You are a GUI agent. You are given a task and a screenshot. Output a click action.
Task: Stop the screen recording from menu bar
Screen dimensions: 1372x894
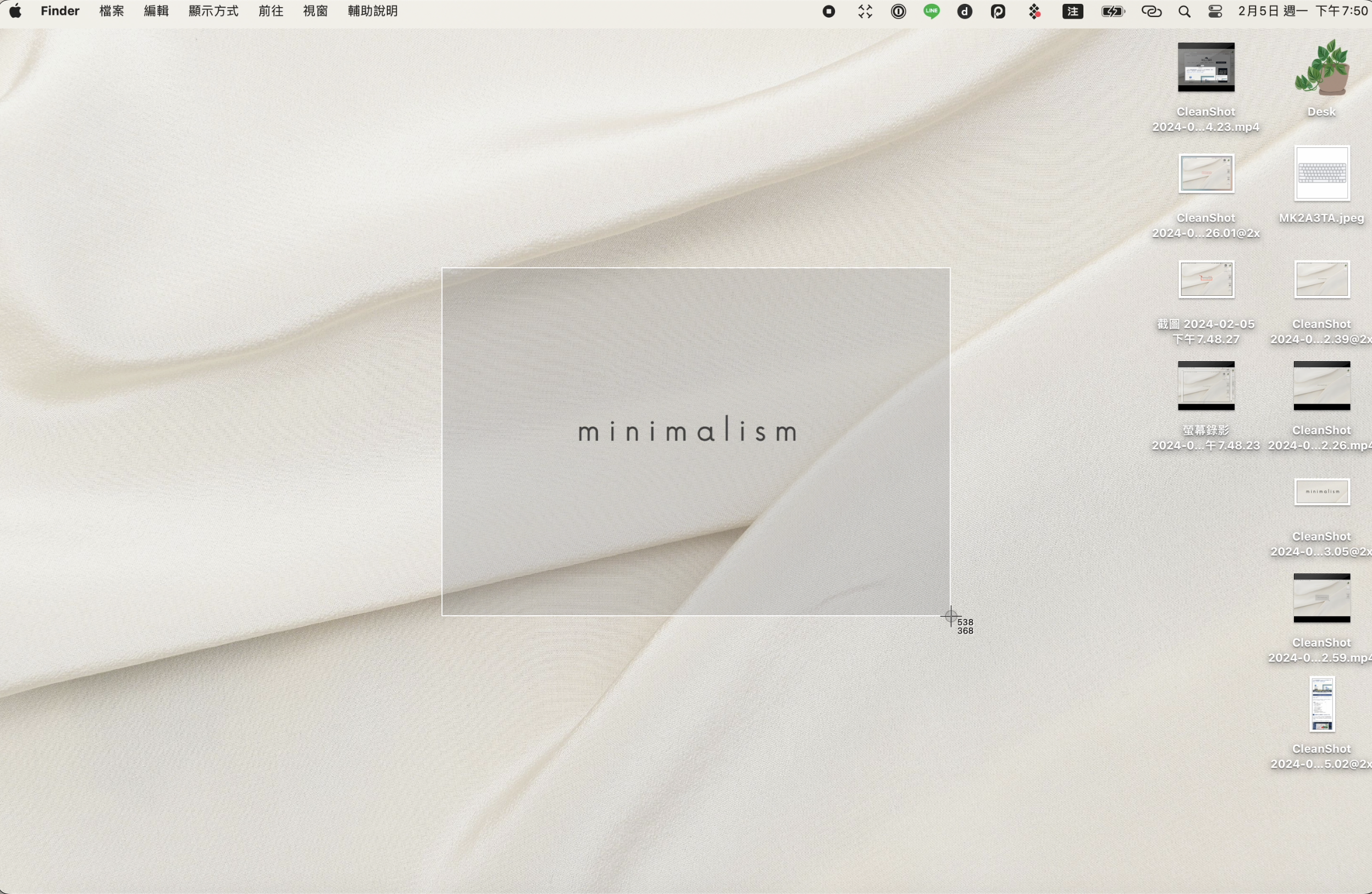(x=828, y=12)
